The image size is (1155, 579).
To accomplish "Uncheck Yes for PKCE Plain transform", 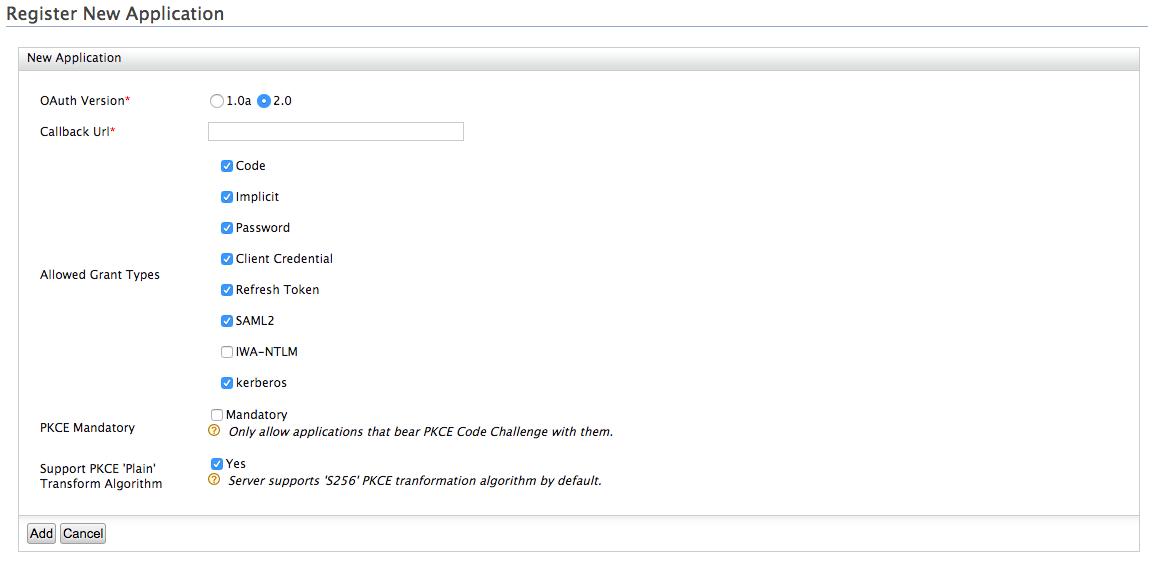I will coord(217,464).
